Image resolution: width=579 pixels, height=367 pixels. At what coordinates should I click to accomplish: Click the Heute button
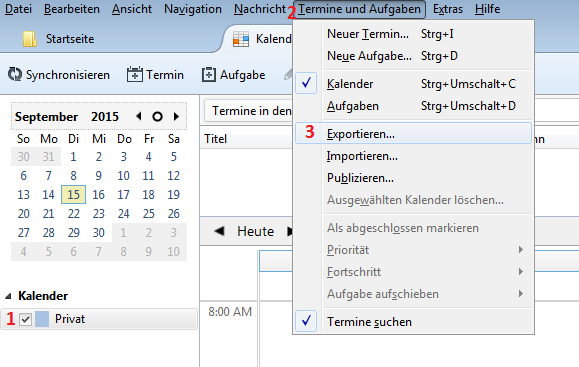[256, 231]
